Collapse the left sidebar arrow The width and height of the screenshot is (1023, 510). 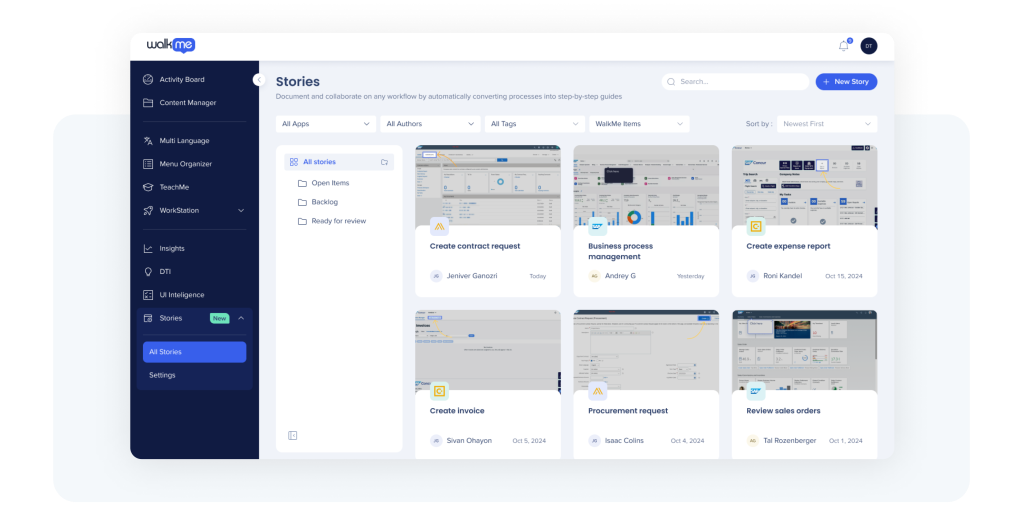click(x=258, y=79)
